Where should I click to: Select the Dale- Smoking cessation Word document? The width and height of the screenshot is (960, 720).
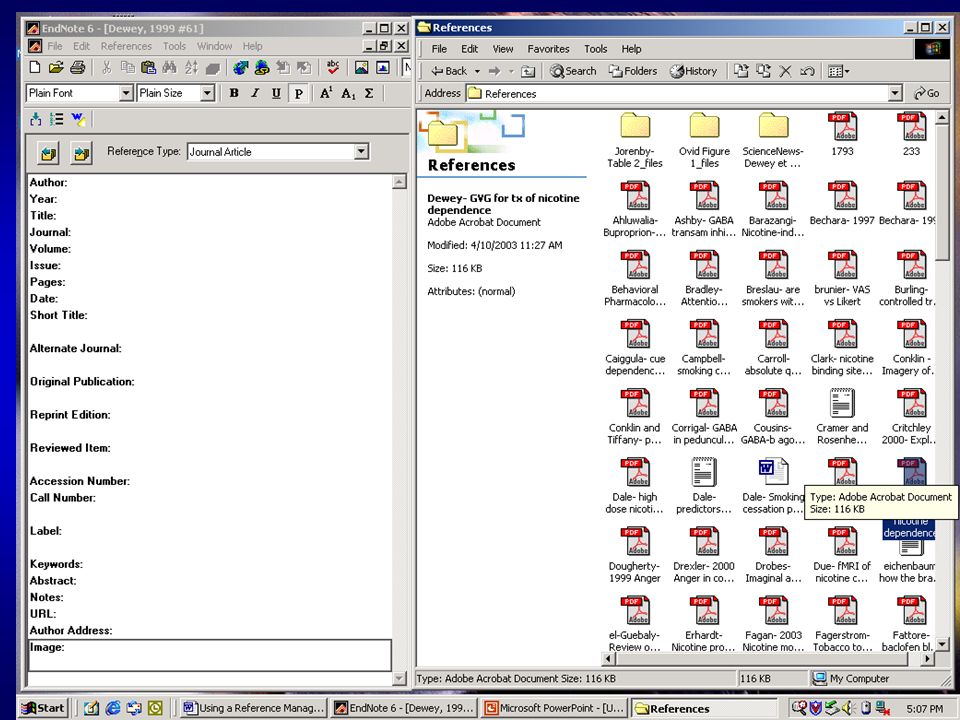pyautogui.click(x=773, y=486)
